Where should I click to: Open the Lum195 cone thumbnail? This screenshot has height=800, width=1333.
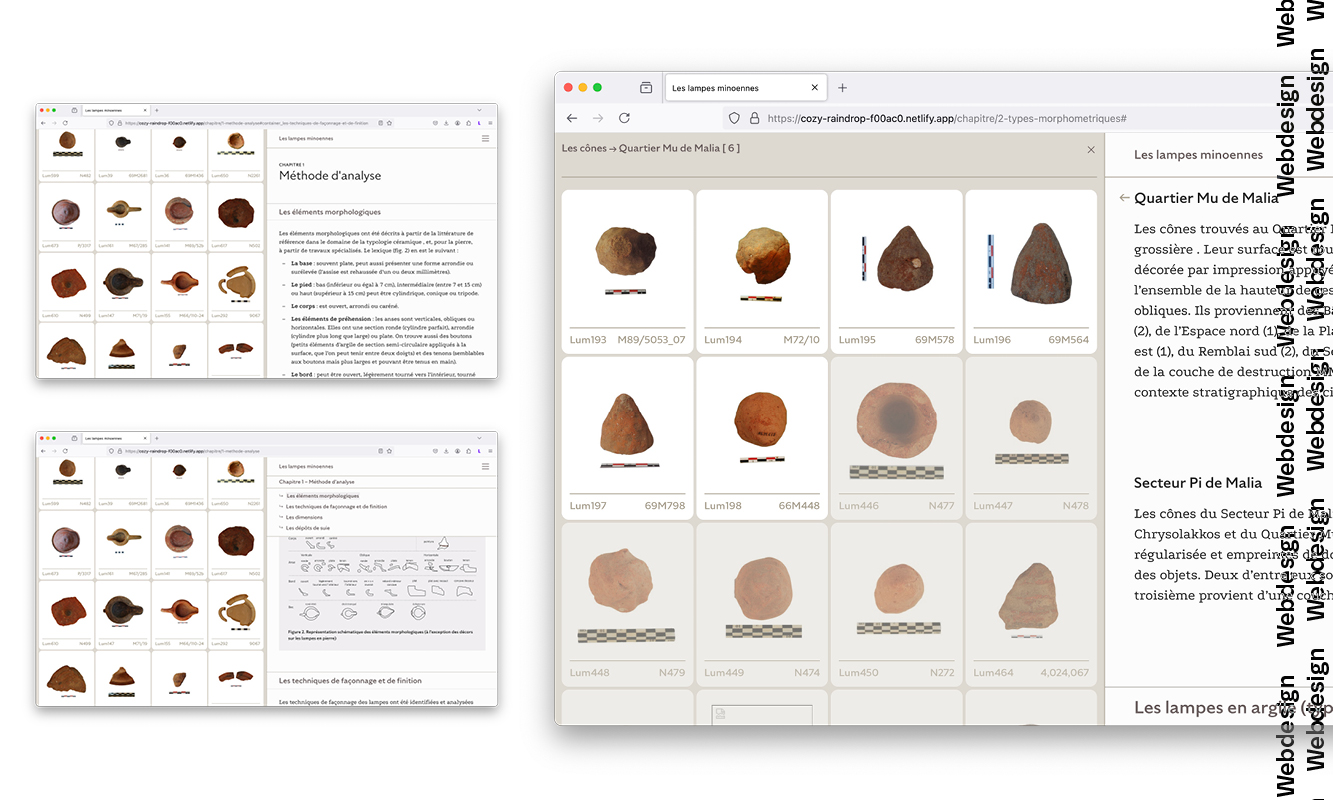pos(897,271)
